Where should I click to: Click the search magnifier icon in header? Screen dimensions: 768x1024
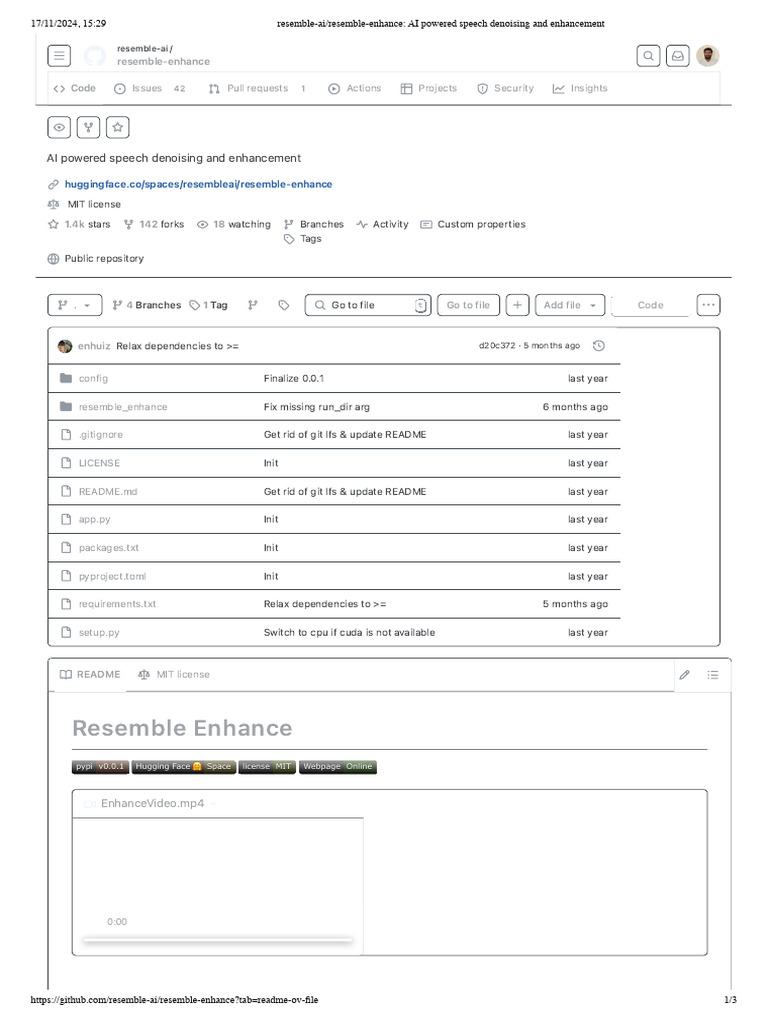click(649, 56)
